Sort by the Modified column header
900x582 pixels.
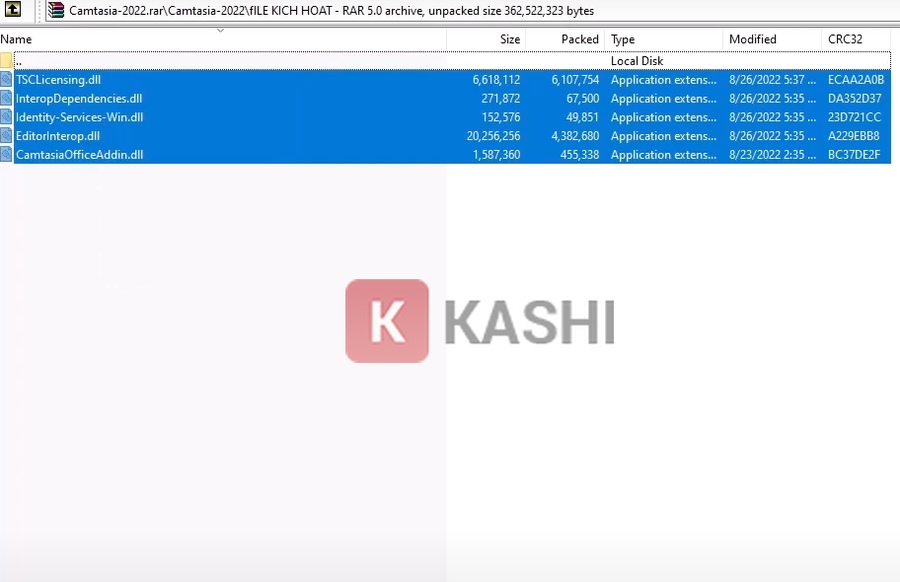752,39
